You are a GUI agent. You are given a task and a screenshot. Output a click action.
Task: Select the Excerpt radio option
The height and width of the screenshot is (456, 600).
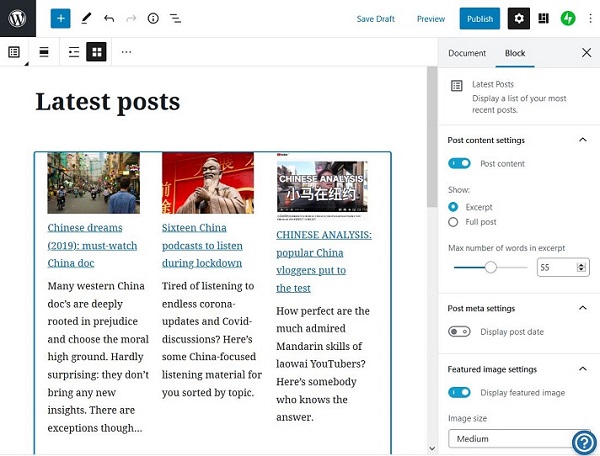pyautogui.click(x=453, y=207)
